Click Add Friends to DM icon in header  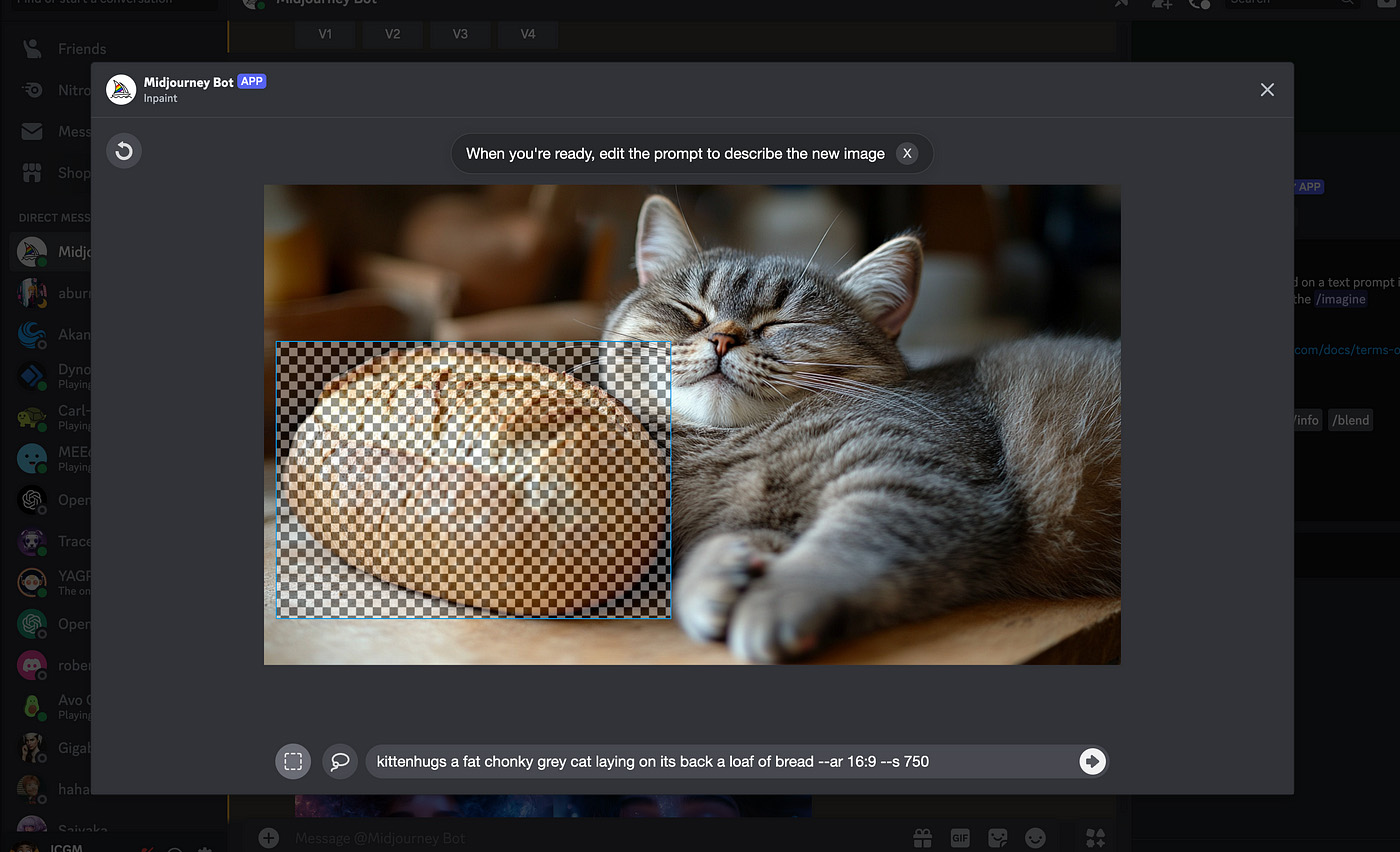(1160, 3)
